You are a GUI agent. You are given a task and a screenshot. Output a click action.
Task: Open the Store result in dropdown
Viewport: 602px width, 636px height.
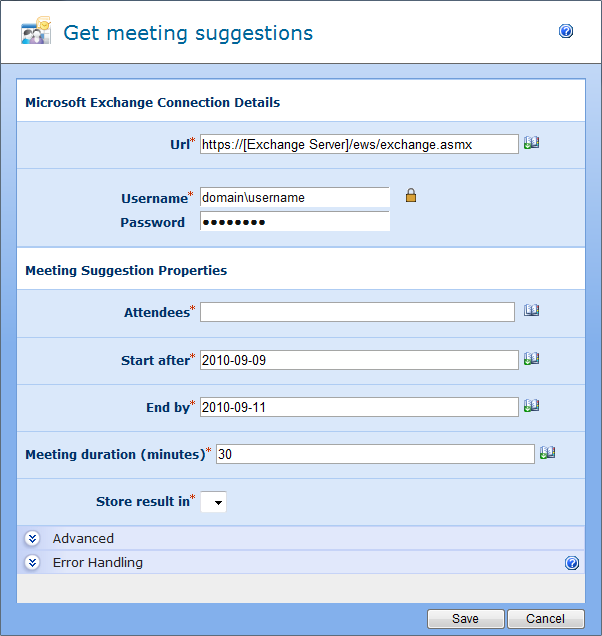pyautogui.click(x=214, y=502)
